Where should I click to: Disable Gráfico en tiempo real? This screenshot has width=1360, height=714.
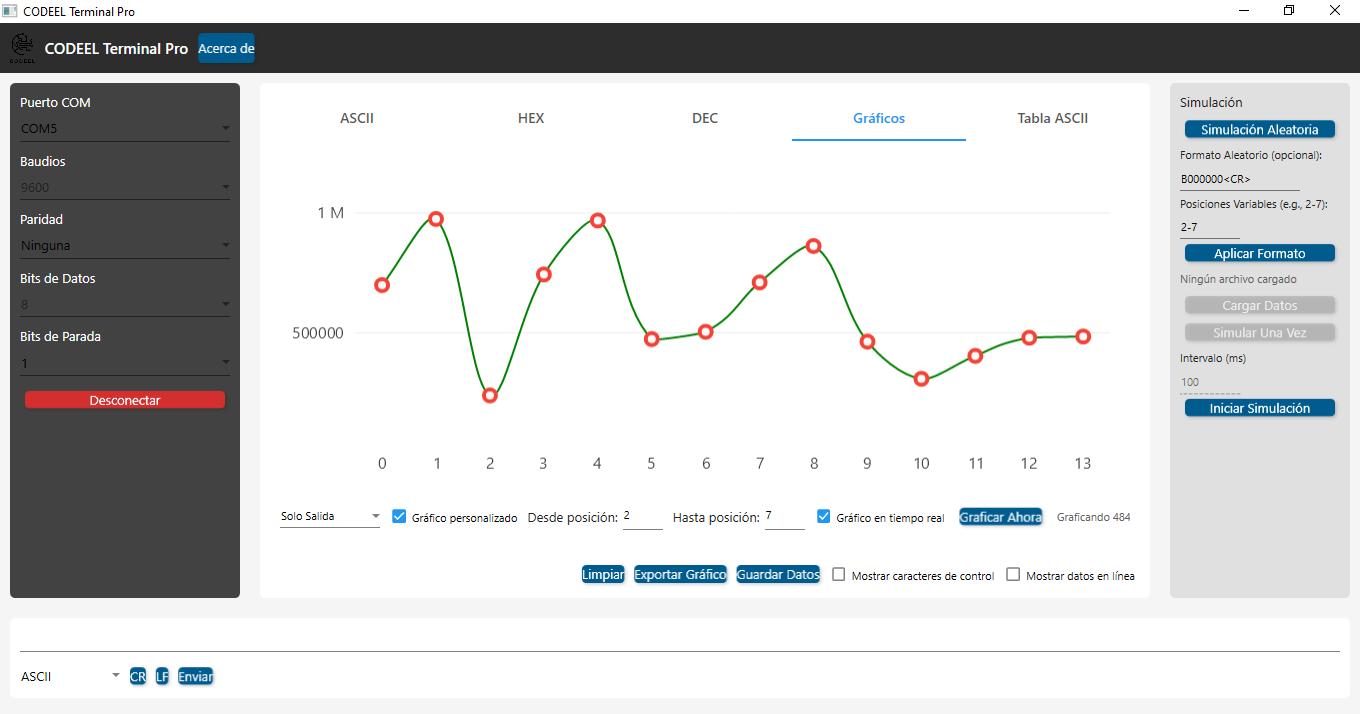pos(823,516)
